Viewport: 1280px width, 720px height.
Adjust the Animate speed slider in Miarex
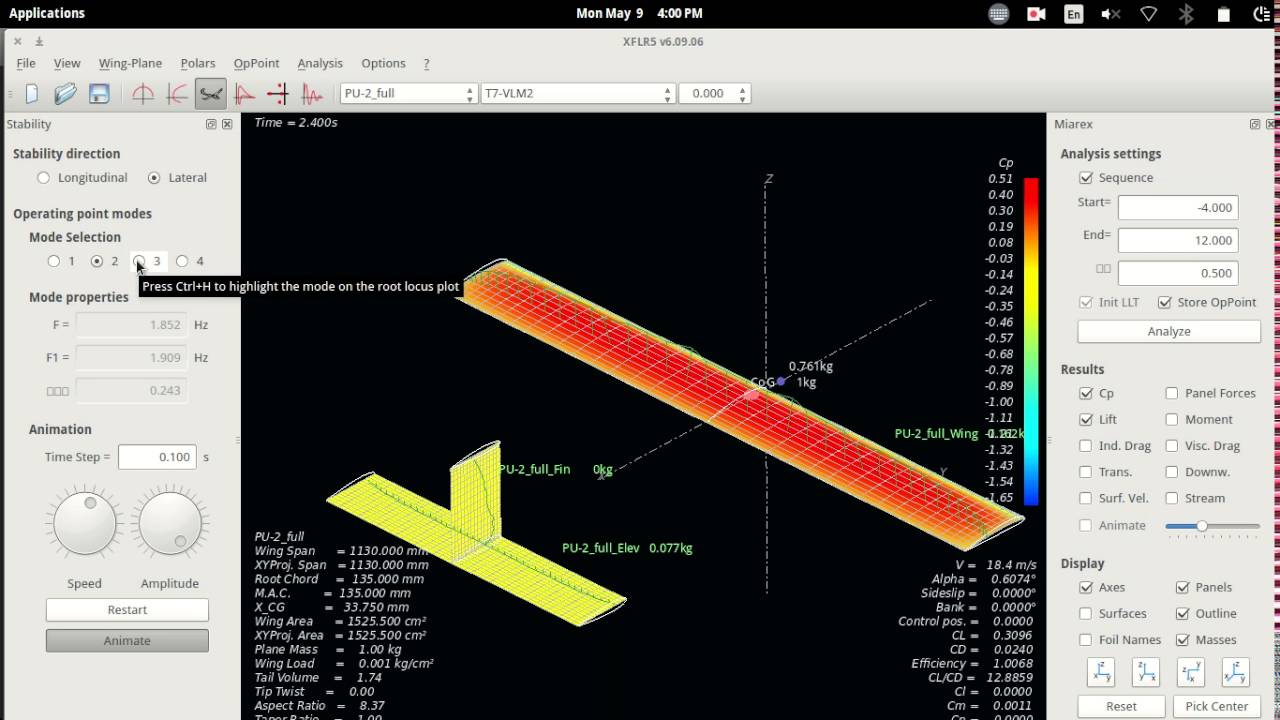point(1213,526)
